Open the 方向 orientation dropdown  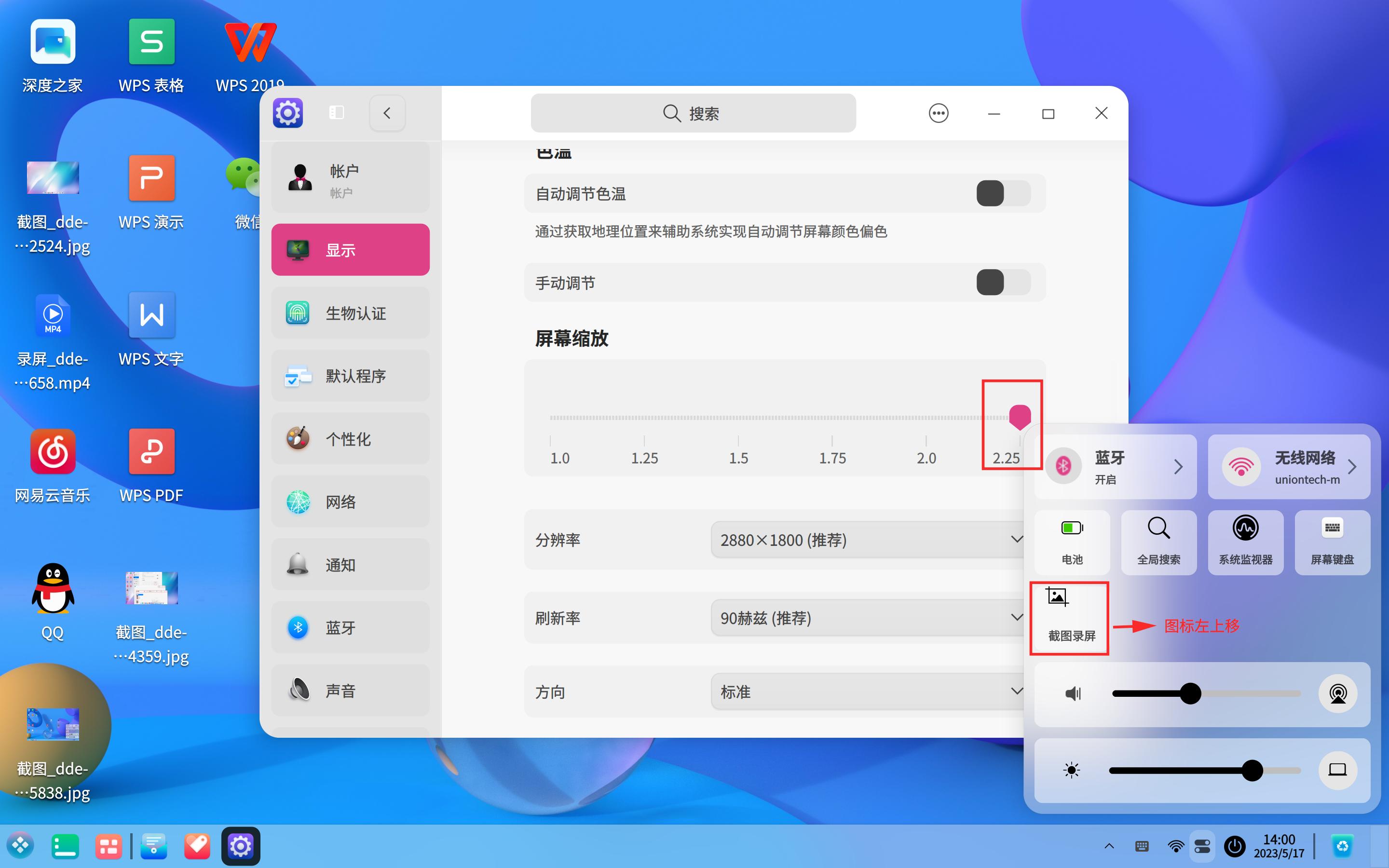[868, 692]
